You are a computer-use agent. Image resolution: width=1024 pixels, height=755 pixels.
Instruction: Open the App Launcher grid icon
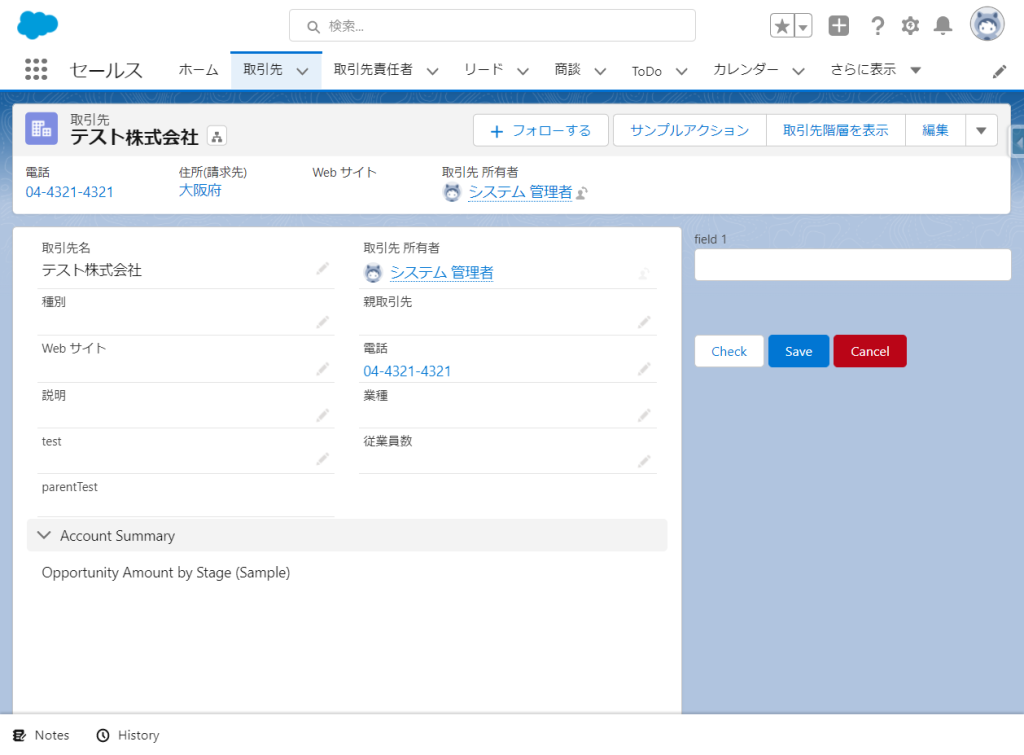tap(36, 69)
